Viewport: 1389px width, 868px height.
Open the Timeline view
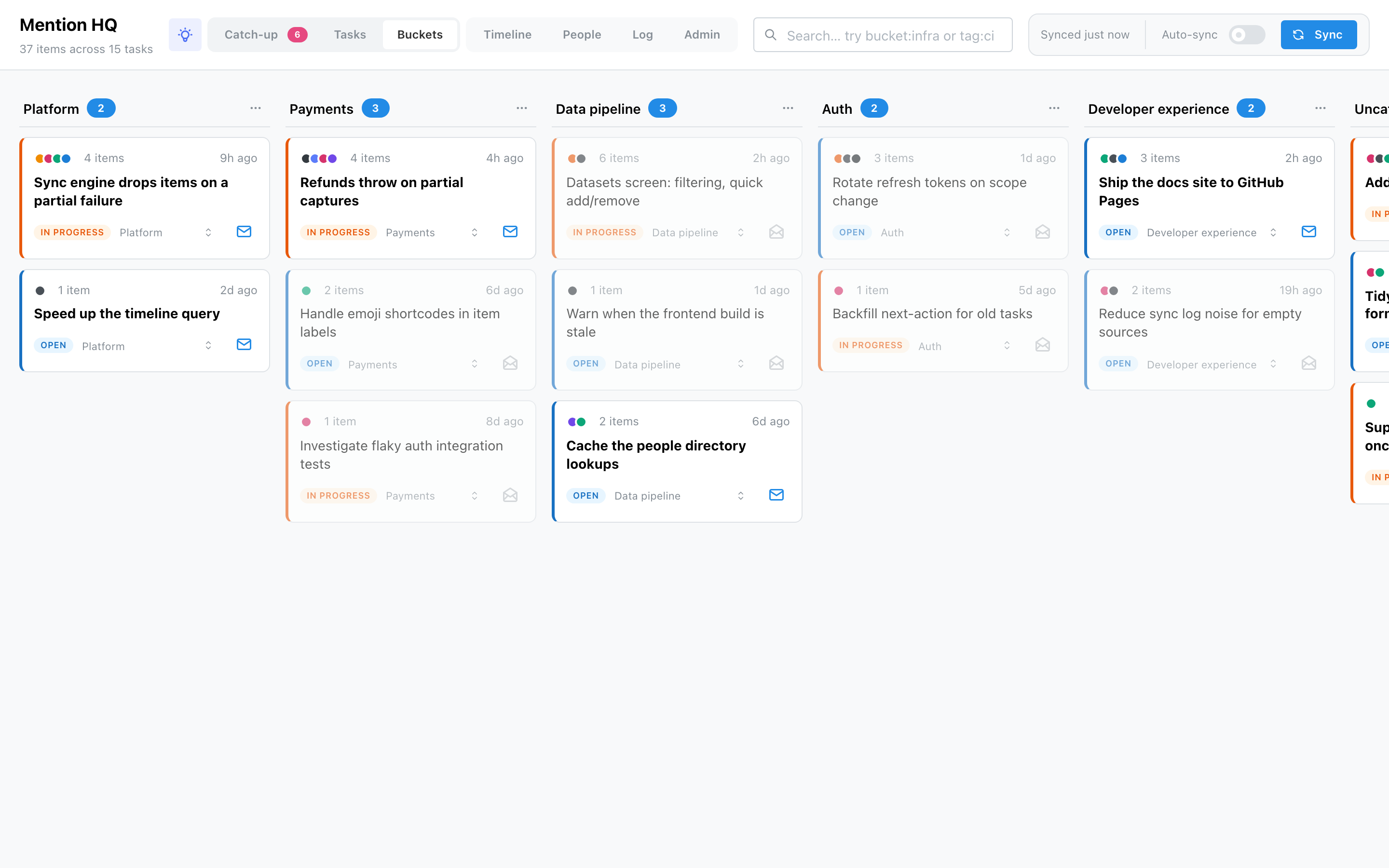coord(507,34)
